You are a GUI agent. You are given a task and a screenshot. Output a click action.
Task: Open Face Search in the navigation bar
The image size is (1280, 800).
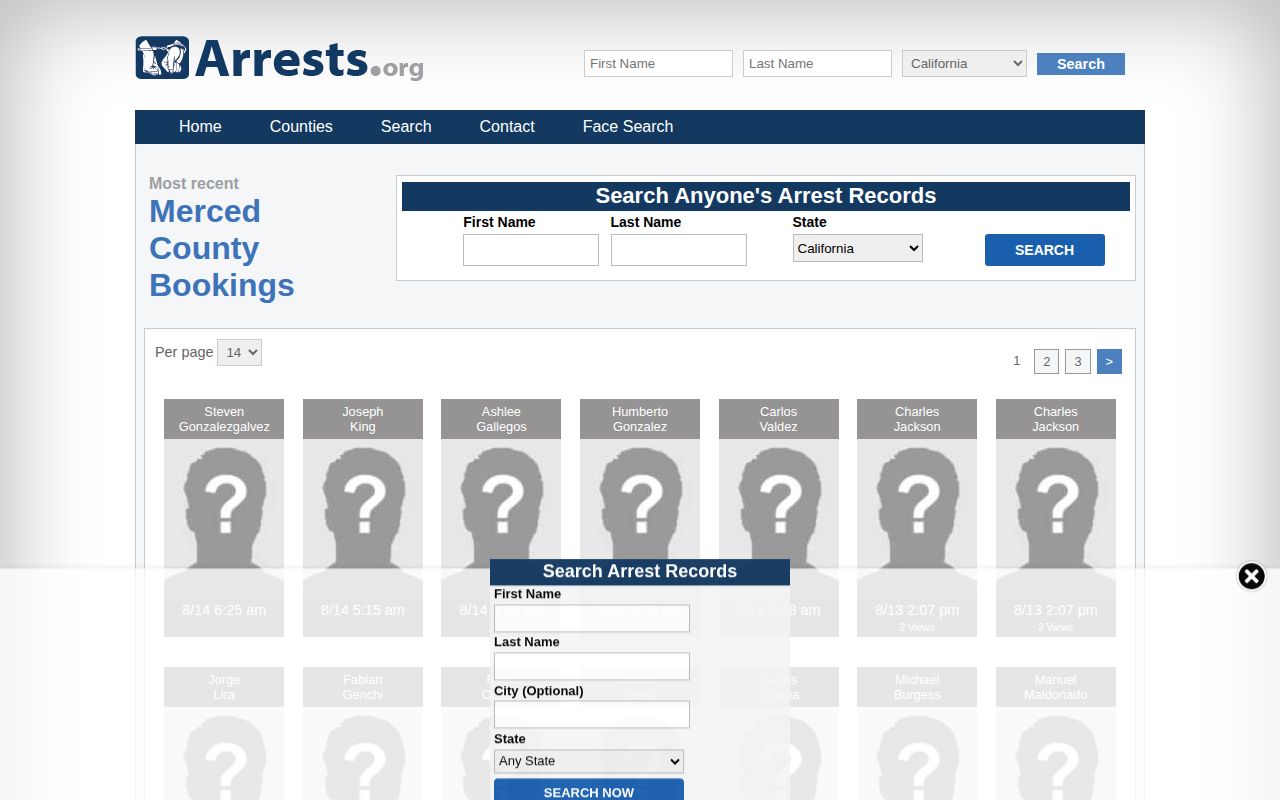(x=628, y=127)
